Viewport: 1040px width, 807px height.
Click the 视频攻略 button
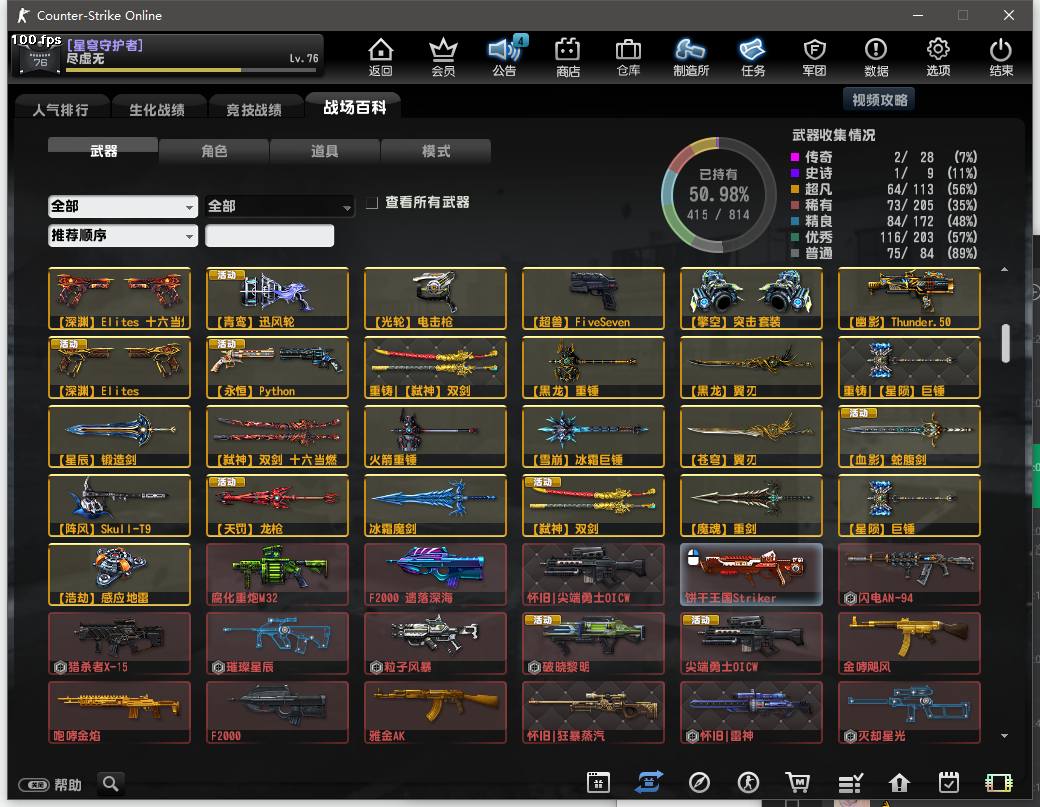[x=879, y=99]
